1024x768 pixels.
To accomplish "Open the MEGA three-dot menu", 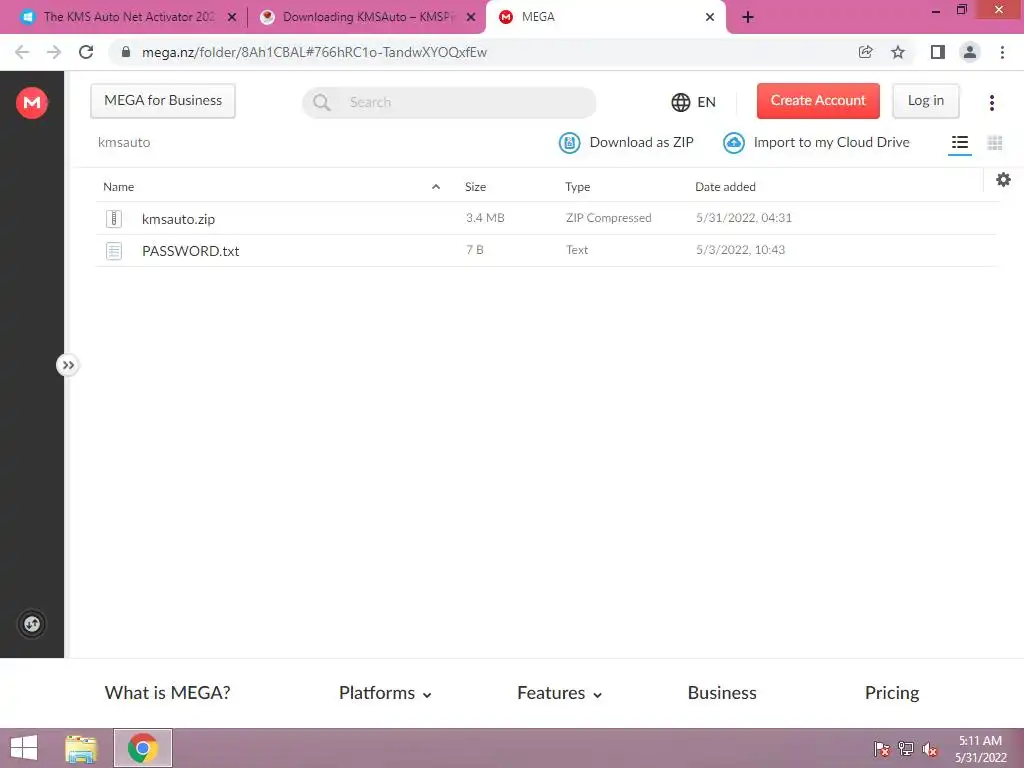I will 991,103.
